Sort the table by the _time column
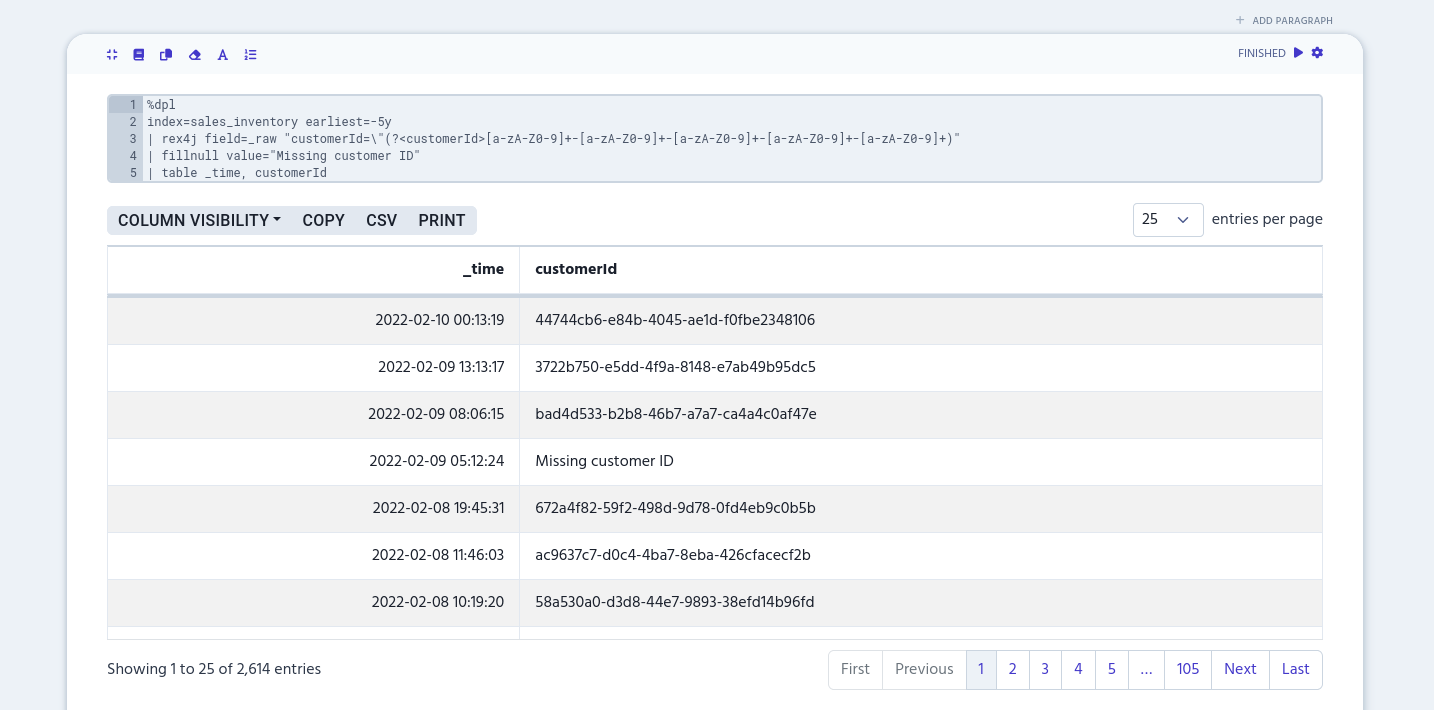 click(x=483, y=270)
